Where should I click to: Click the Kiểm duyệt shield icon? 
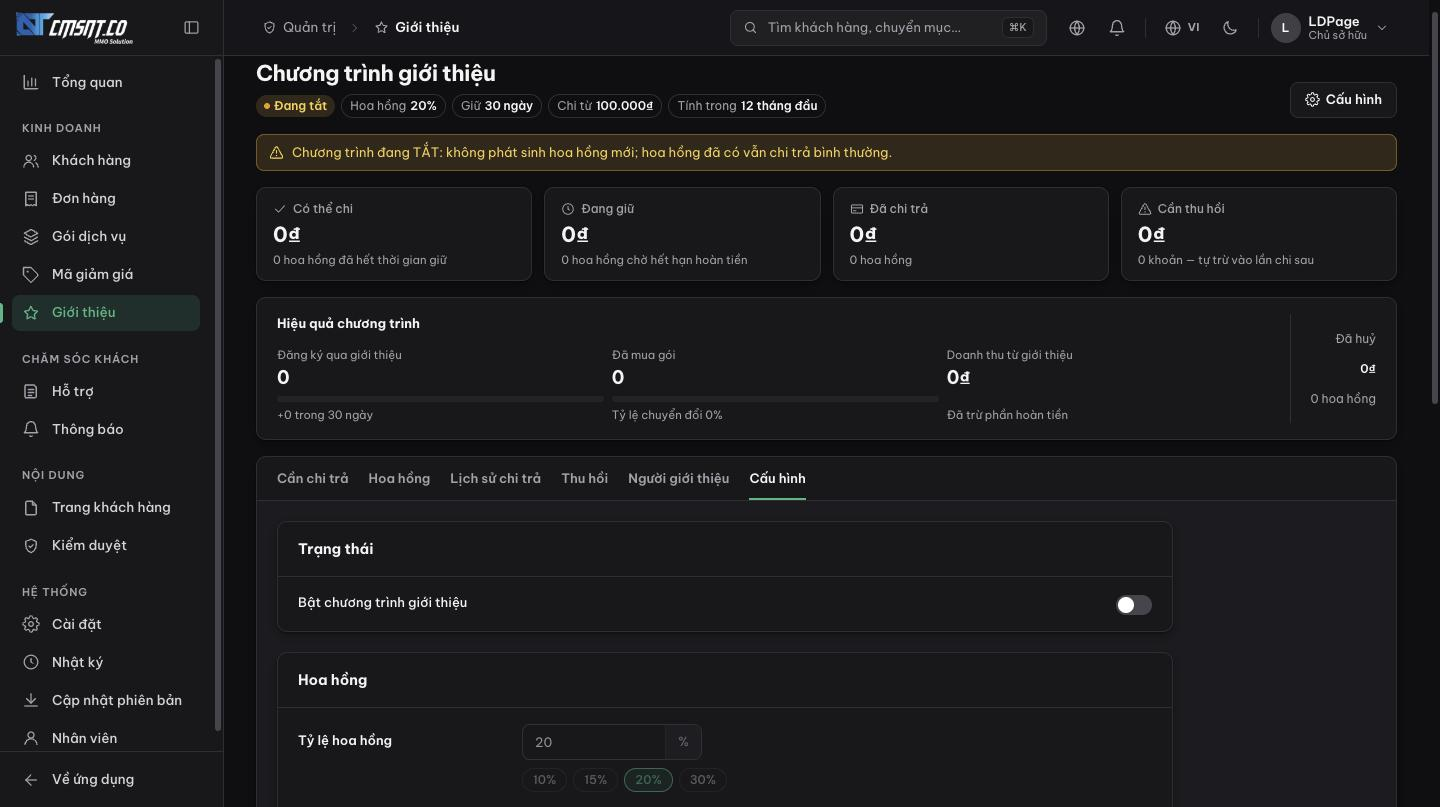click(31, 545)
